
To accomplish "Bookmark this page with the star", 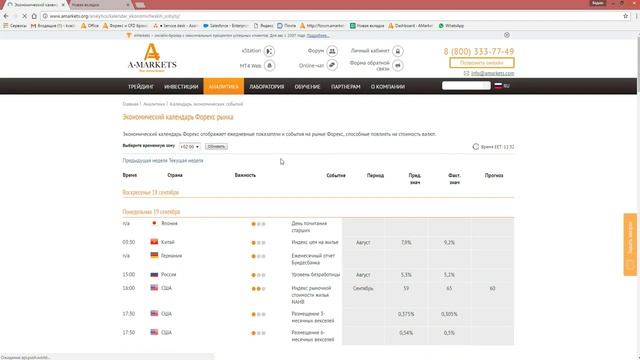I will click(x=625, y=16).
